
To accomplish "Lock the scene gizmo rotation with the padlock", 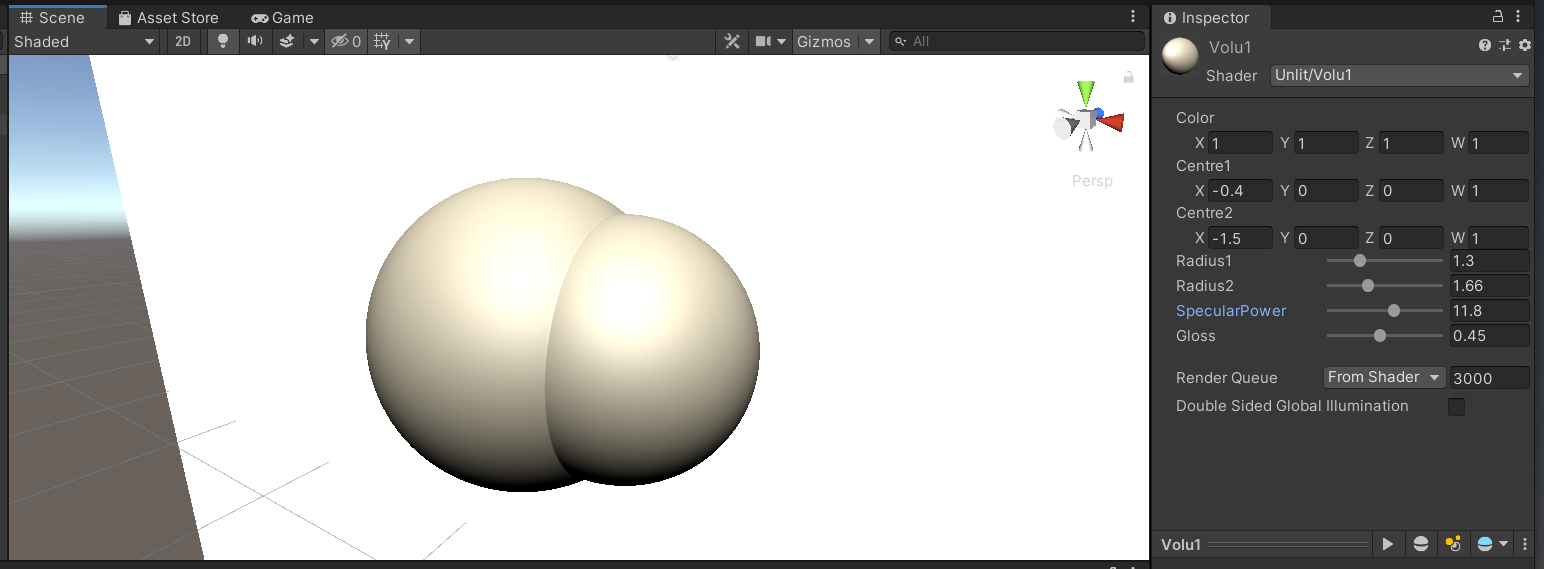I will (x=1128, y=77).
